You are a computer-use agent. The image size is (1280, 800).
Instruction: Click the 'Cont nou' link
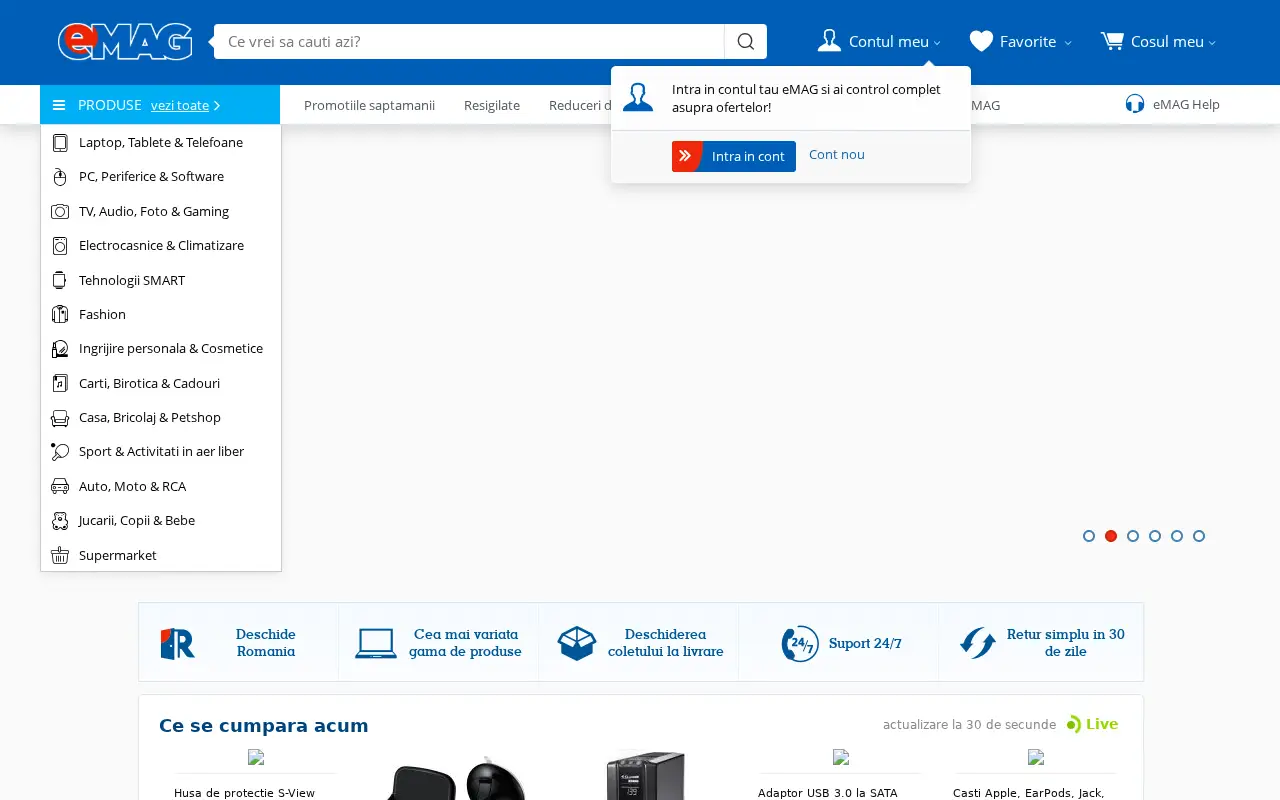click(x=837, y=154)
